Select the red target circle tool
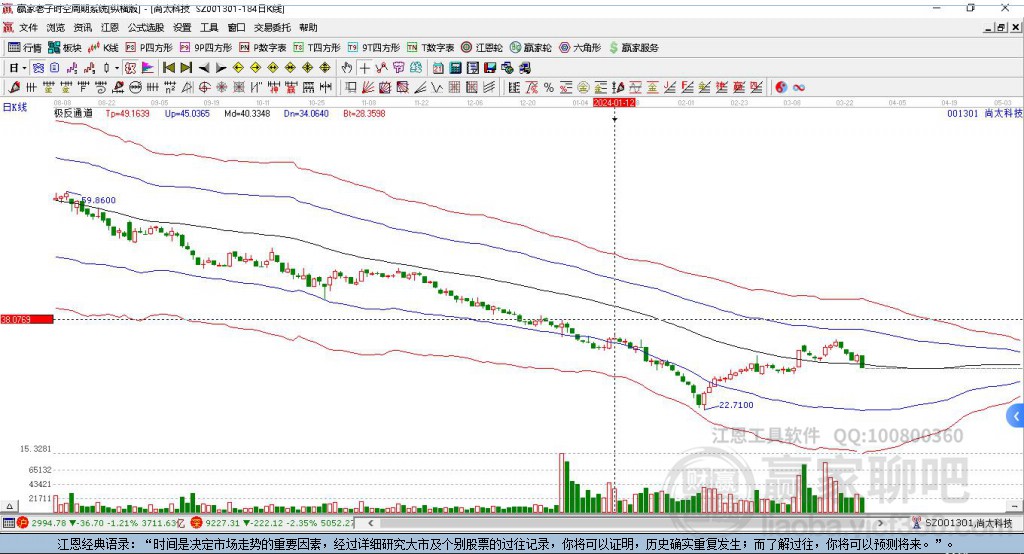The height and width of the screenshot is (554, 1024). 204,88
